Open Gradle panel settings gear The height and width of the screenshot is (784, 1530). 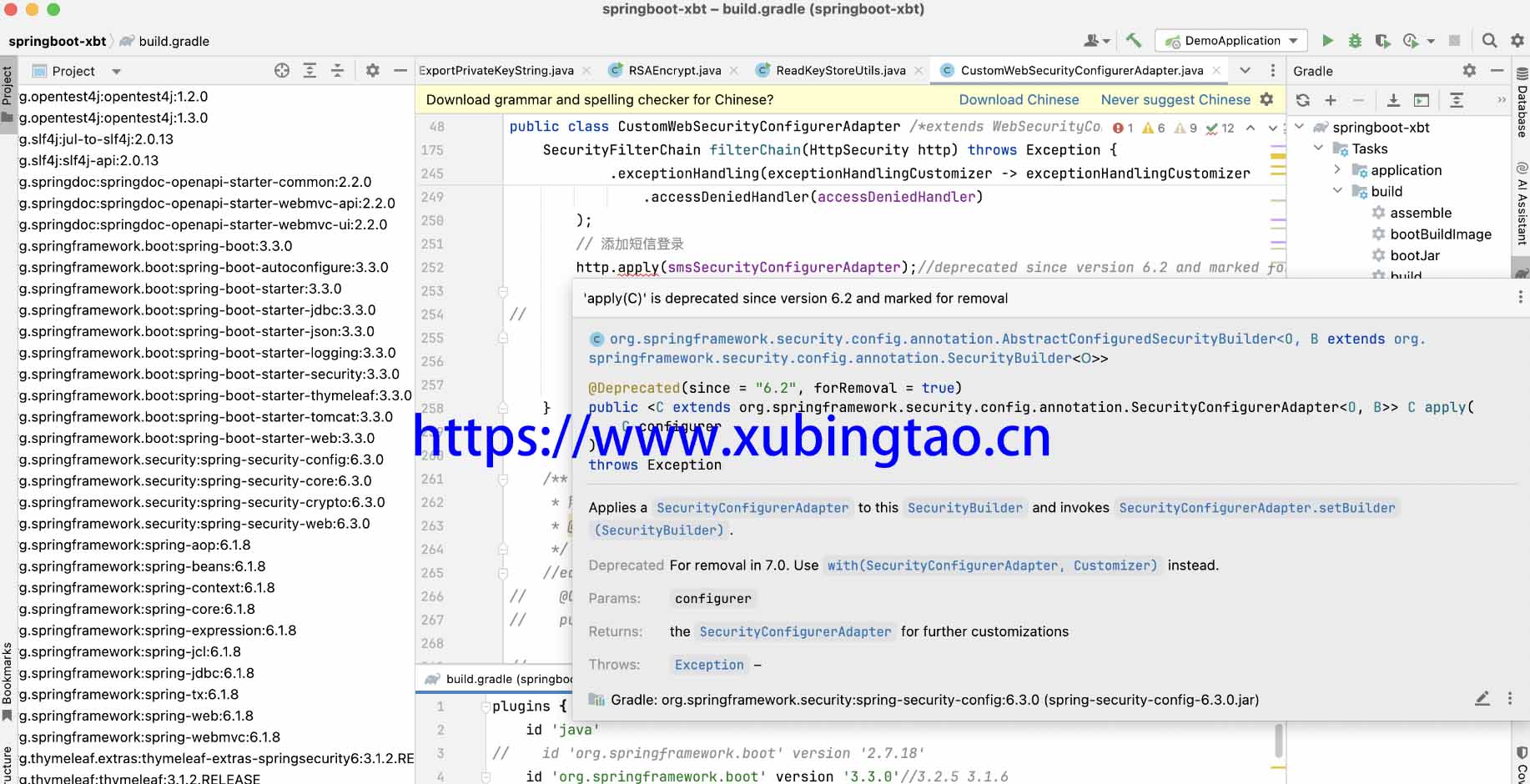[1469, 71]
